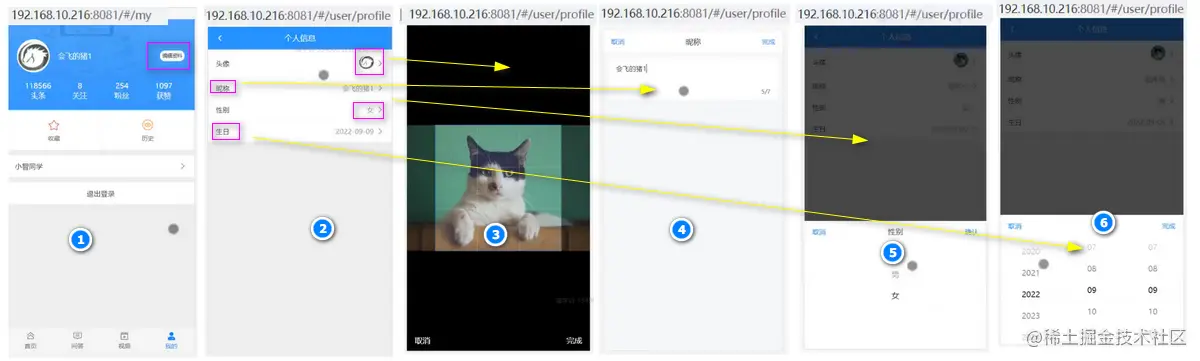
Task: View the 118566 头条 count
Action: pyautogui.click(x=38, y=91)
